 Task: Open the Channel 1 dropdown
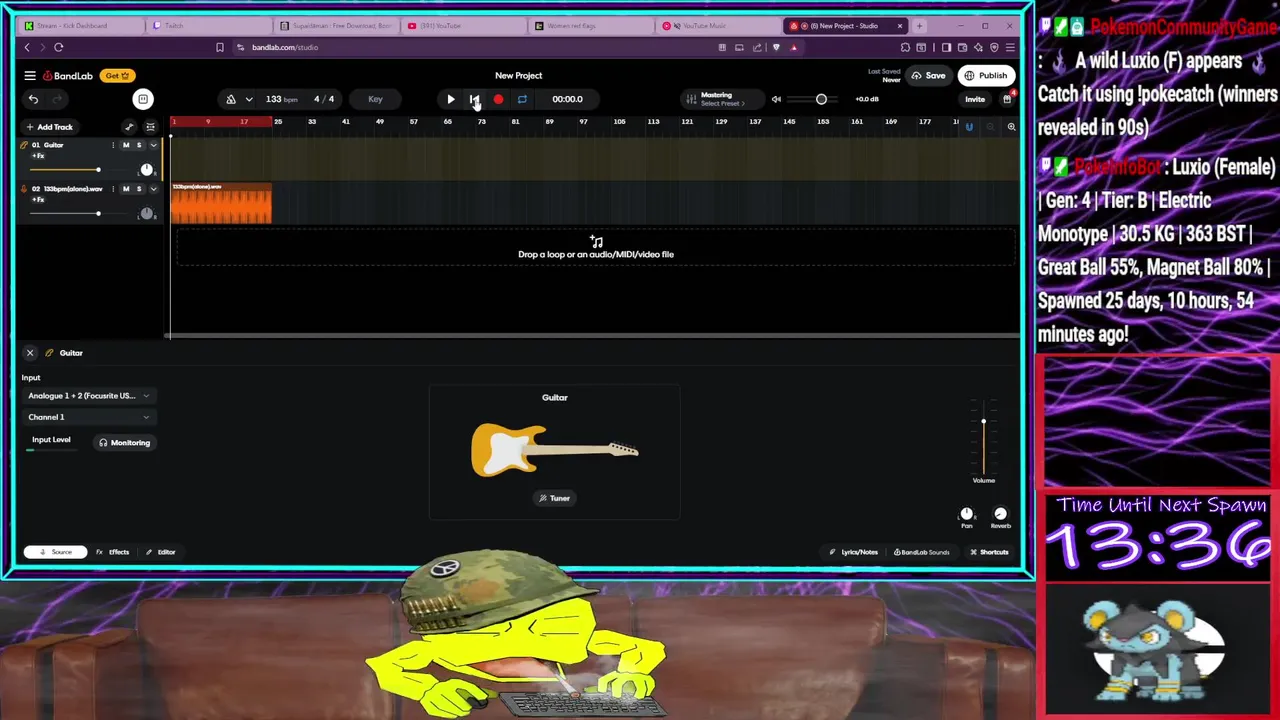[88, 417]
